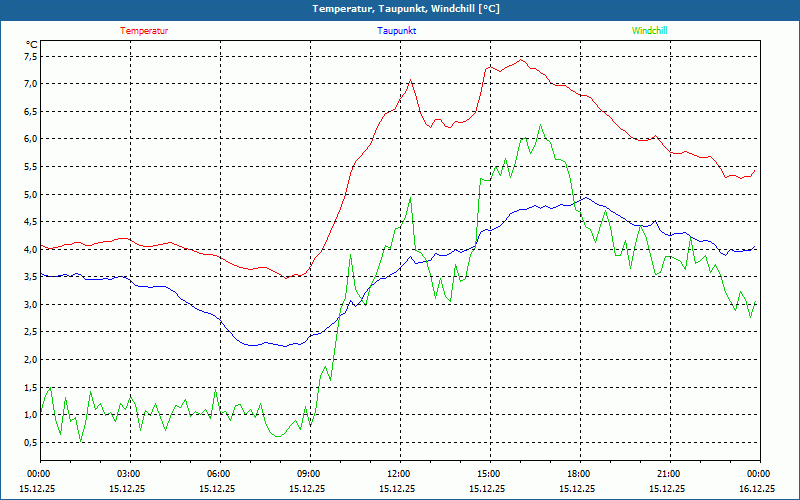
Task: Click the blue Taupunkt legend label
Action: [x=396, y=31]
